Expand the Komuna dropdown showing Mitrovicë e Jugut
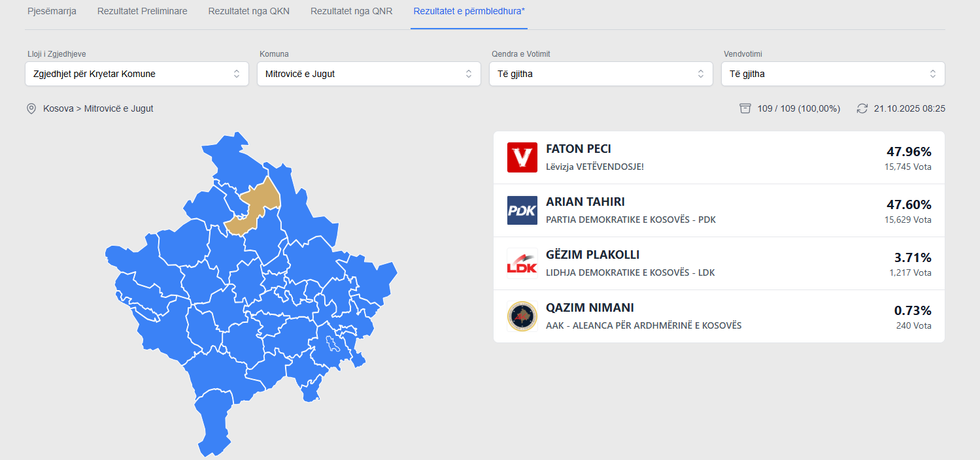 click(369, 74)
